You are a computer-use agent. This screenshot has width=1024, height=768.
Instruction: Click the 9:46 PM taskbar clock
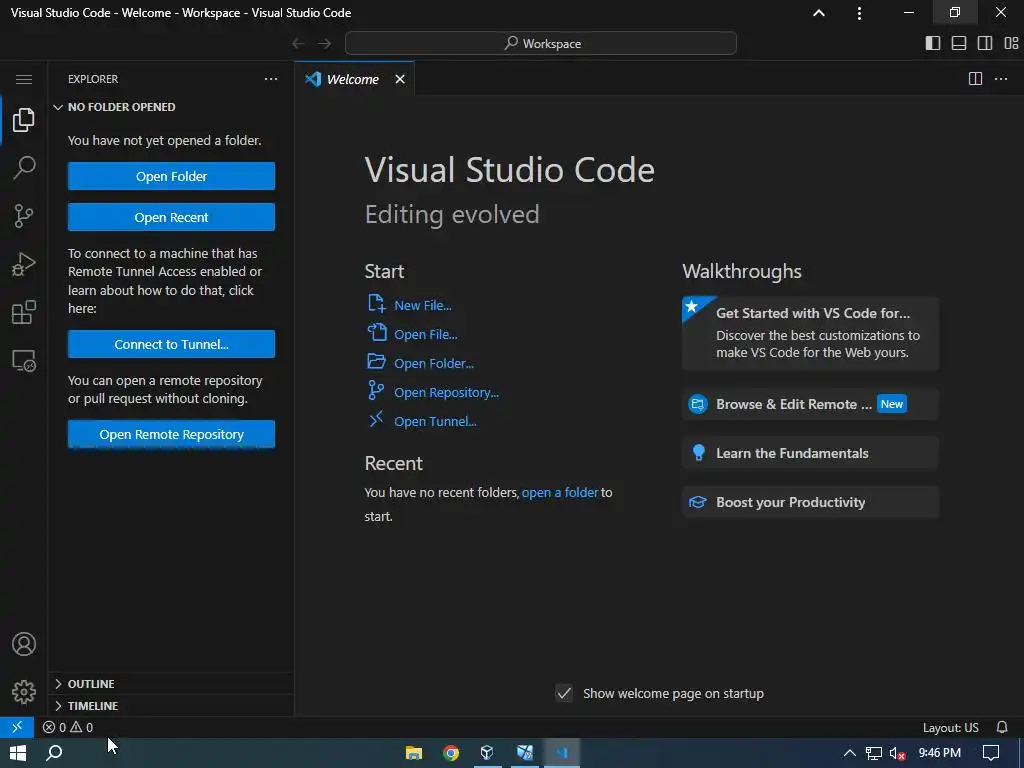pos(939,753)
